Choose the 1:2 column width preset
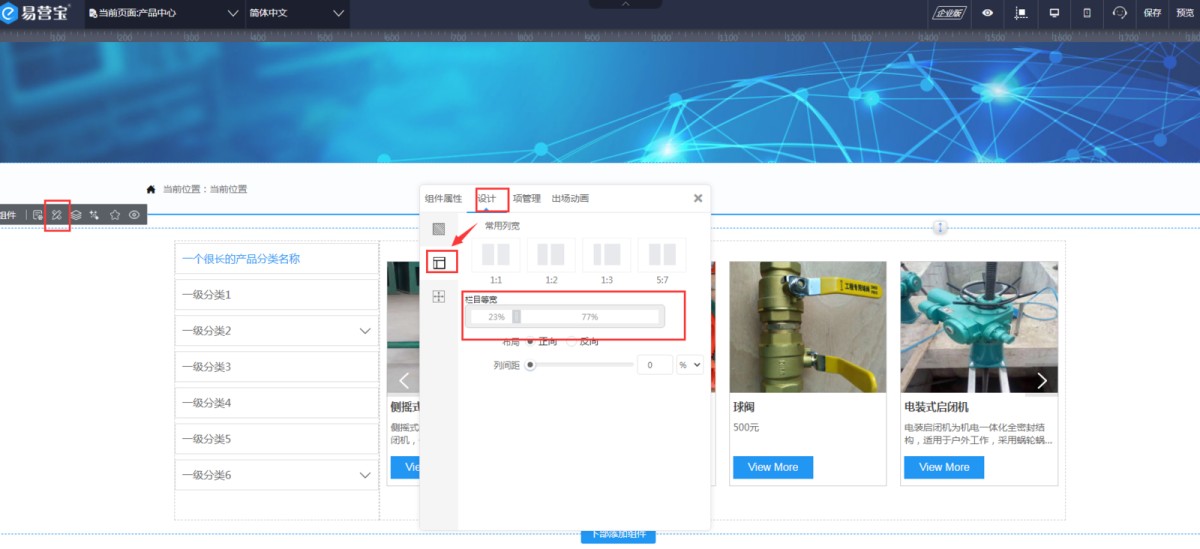Viewport: 1200px width, 549px height. point(552,256)
